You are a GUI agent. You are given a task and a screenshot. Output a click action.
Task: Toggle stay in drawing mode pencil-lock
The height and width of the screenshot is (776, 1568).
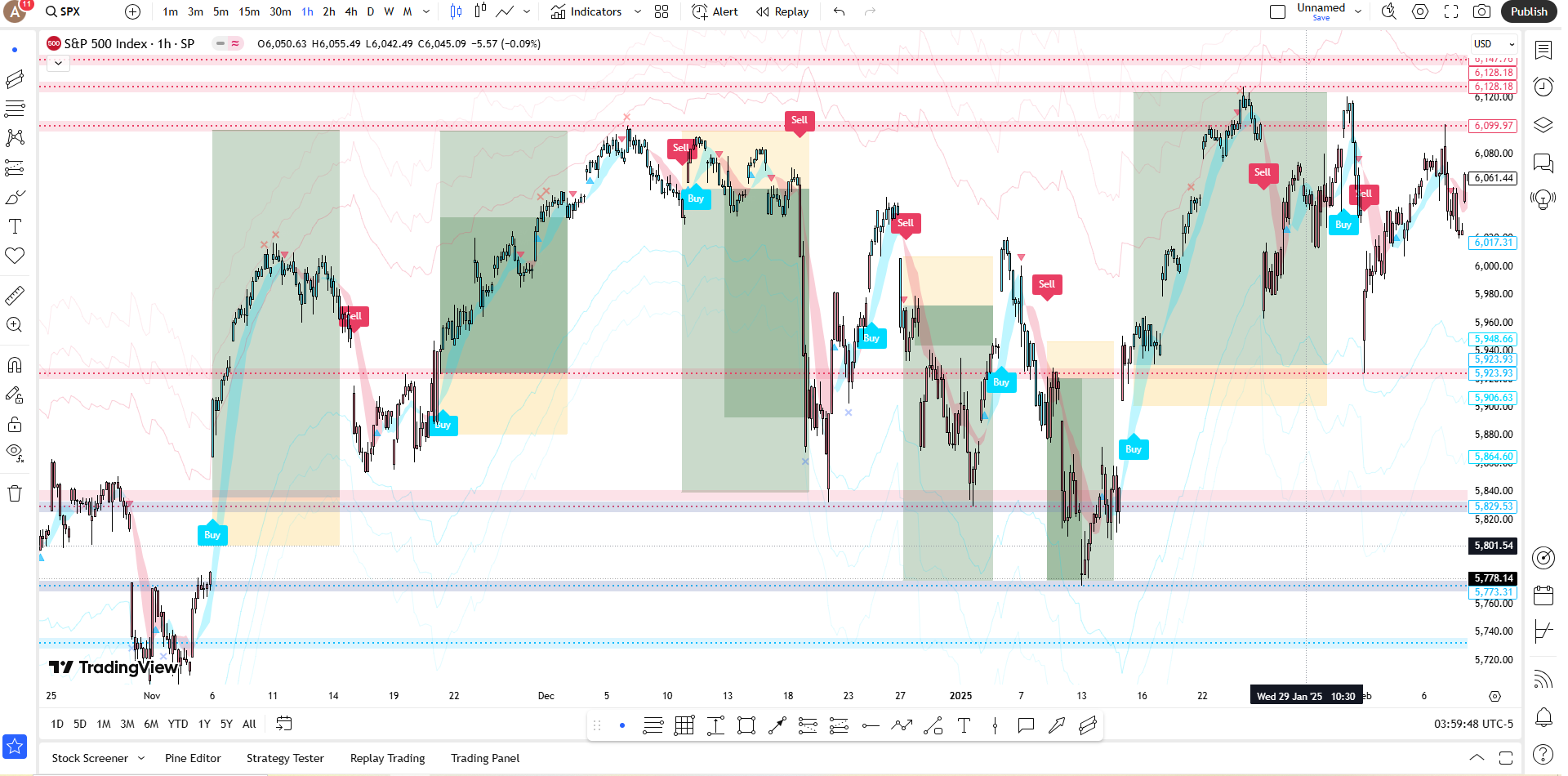(15, 395)
